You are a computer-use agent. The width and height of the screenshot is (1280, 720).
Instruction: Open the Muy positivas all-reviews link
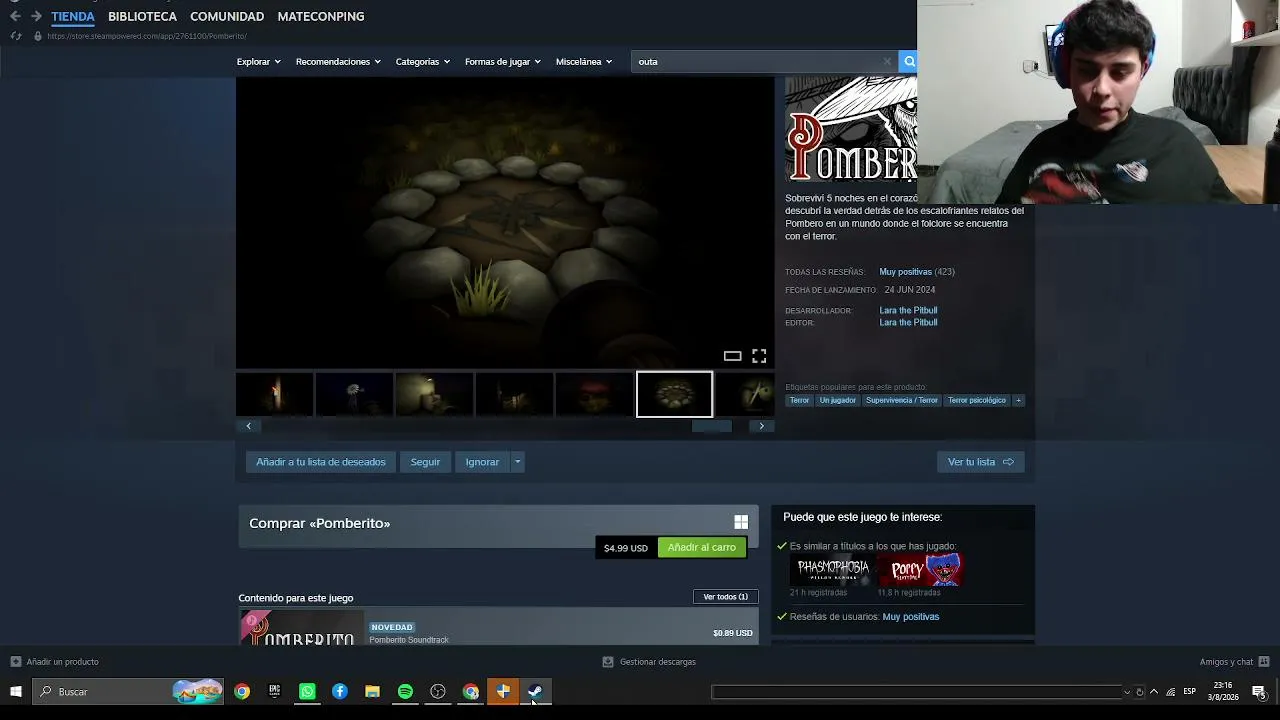[x=906, y=272]
